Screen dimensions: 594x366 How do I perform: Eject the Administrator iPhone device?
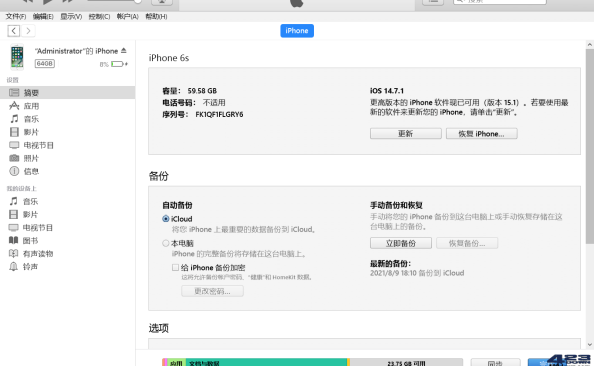point(123,50)
